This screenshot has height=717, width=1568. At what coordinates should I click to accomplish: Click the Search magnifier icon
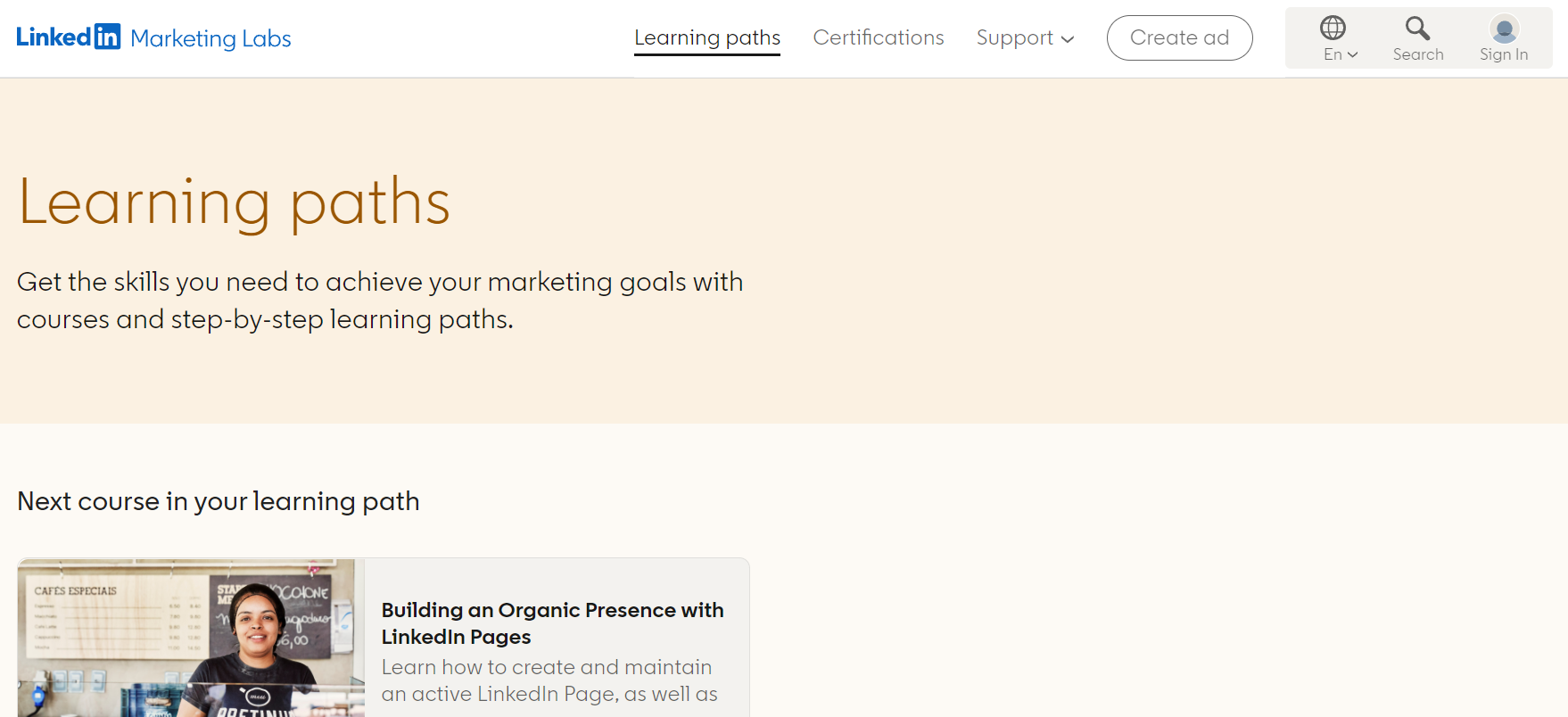[x=1417, y=28]
